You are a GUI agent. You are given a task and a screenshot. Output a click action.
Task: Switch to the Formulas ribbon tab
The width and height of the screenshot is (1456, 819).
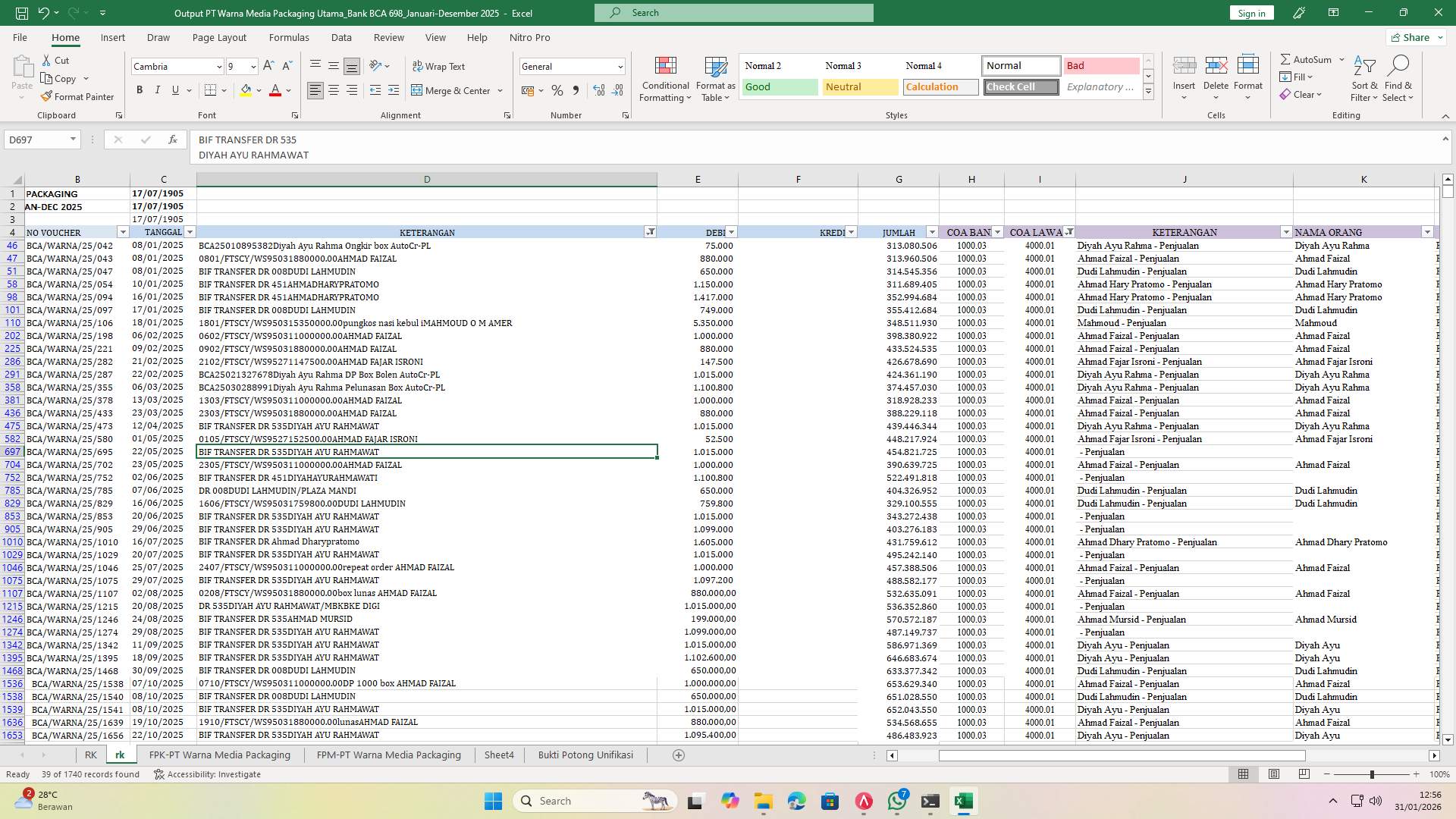click(289, 37)
